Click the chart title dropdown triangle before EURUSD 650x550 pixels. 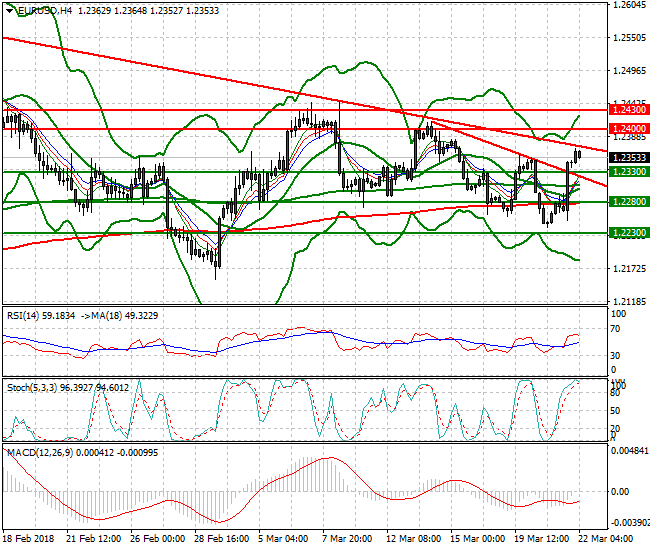(x=10, y=11)
